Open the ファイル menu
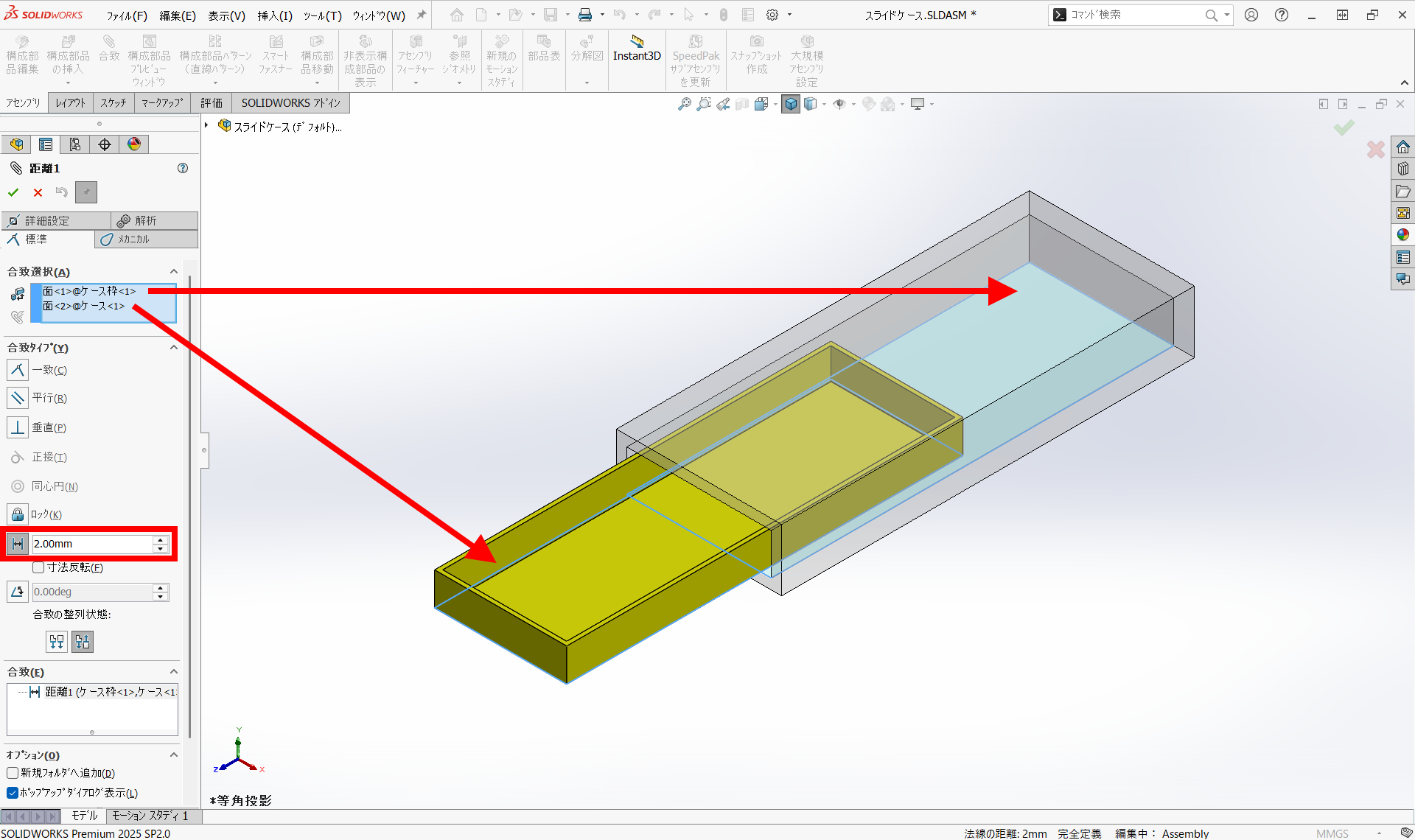 (127, 15)
